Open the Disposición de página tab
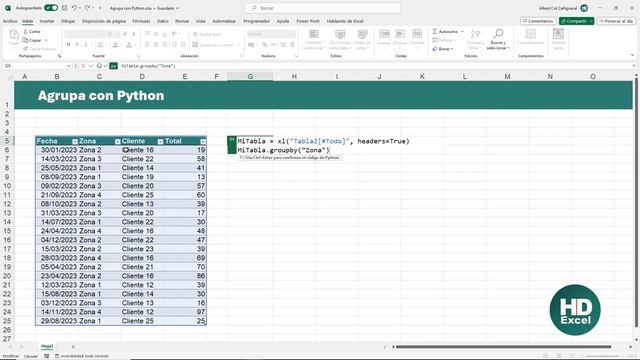This screenshot has width=640, height=360. tap(104, 21)
